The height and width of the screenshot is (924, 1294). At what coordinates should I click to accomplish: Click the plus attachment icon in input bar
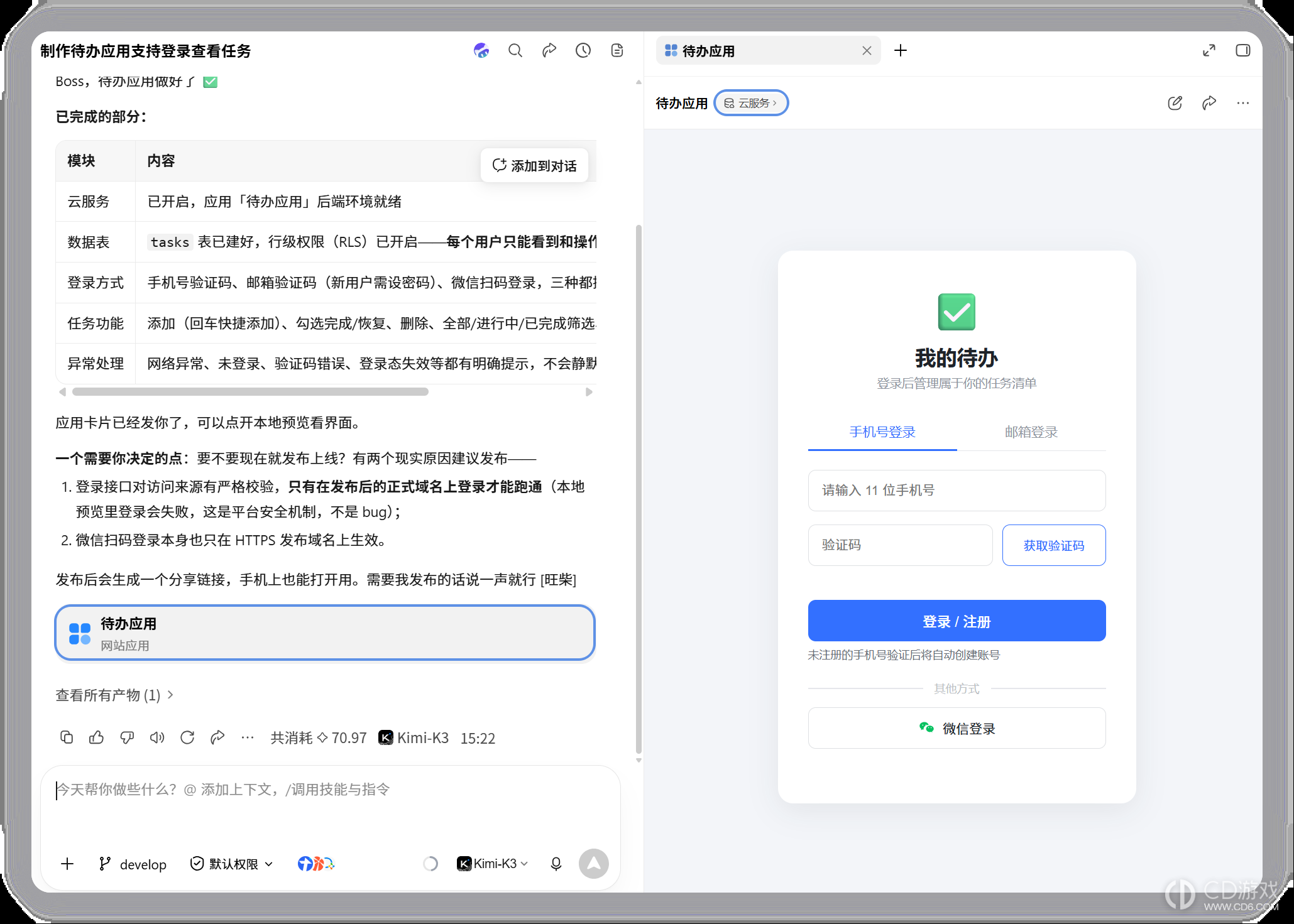pyautogui.click(x=67, y=864)
